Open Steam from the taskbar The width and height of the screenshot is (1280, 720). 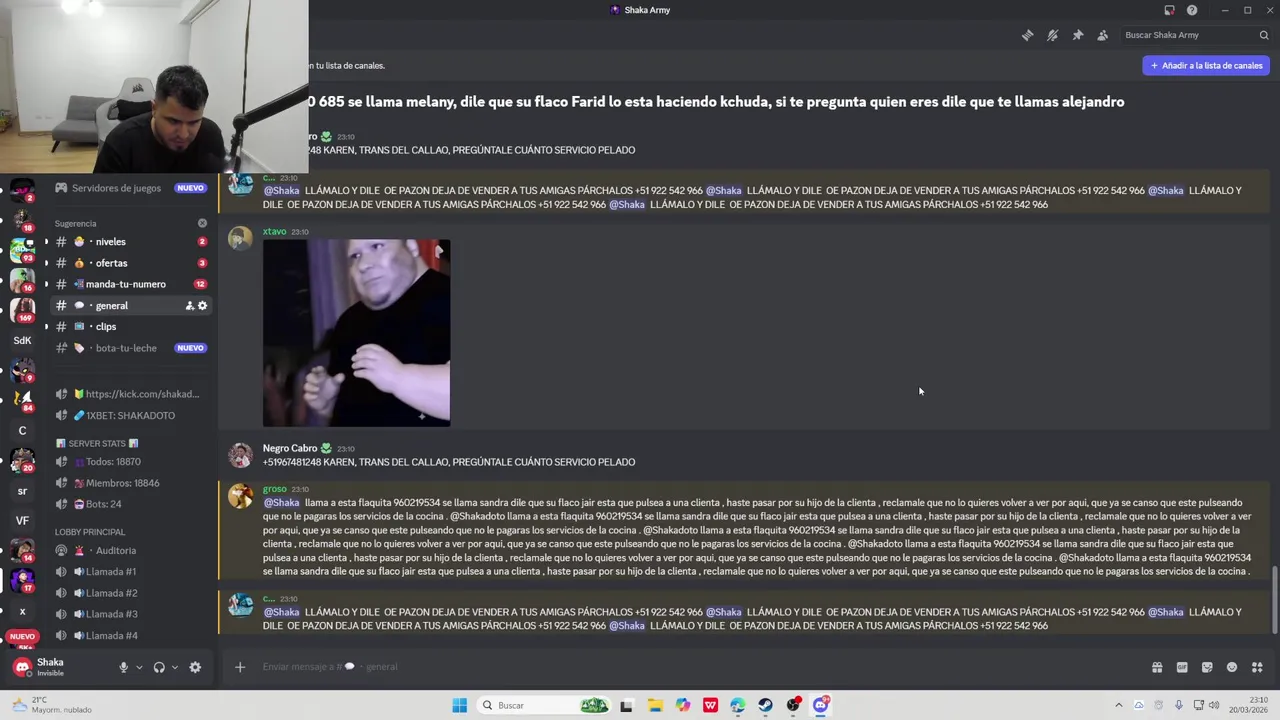[765, 705]
